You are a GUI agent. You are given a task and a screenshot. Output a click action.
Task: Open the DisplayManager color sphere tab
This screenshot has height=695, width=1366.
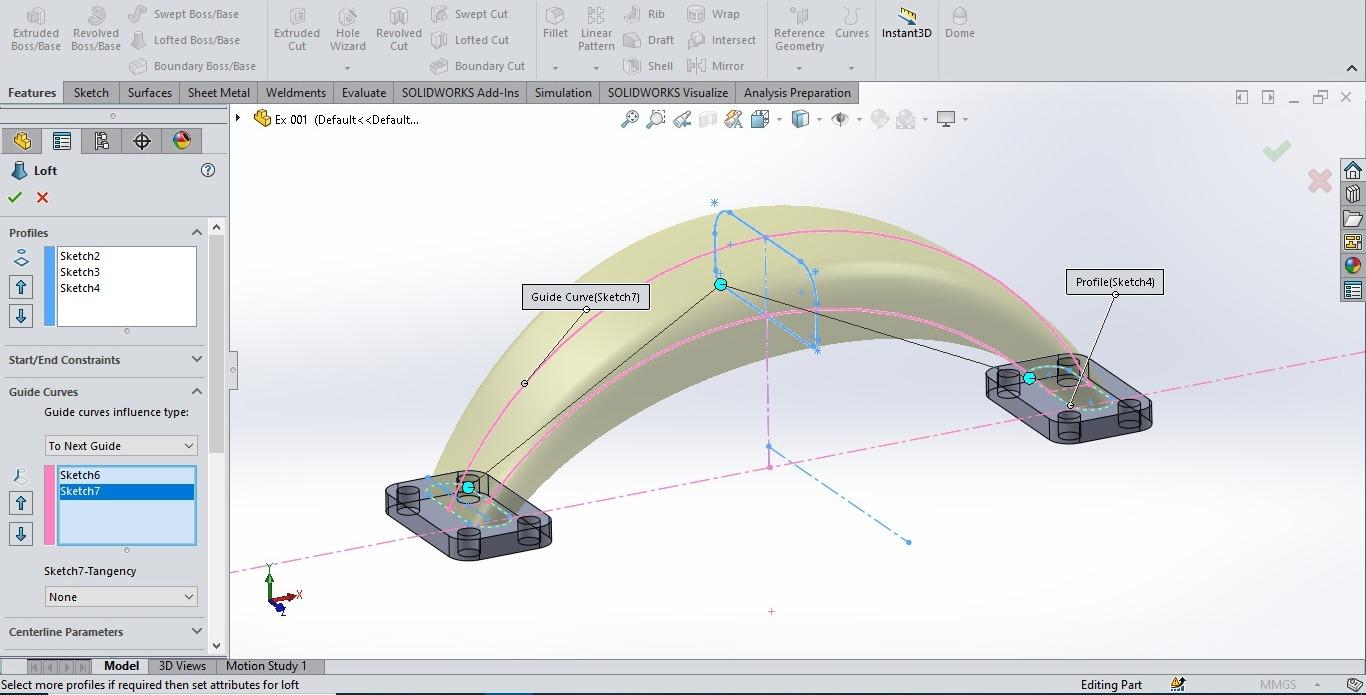pos(182,141)
